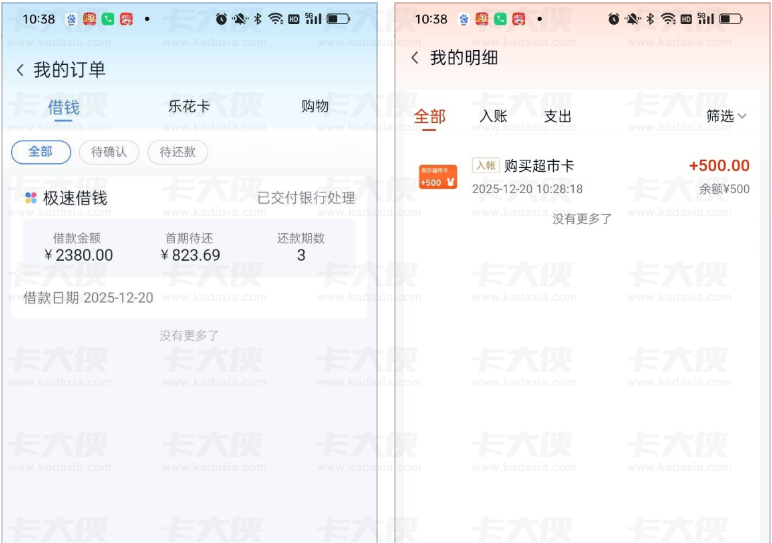
Task: Open the 购买超市卡 transaction entry
Action: point(583,177)
